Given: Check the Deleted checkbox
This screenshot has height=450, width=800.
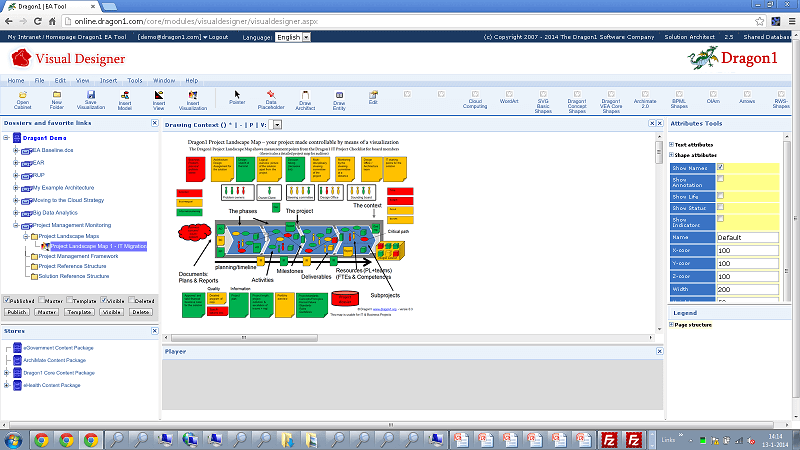Looking at the screenshot, I should pyautogui.click(x=132, y=300).
